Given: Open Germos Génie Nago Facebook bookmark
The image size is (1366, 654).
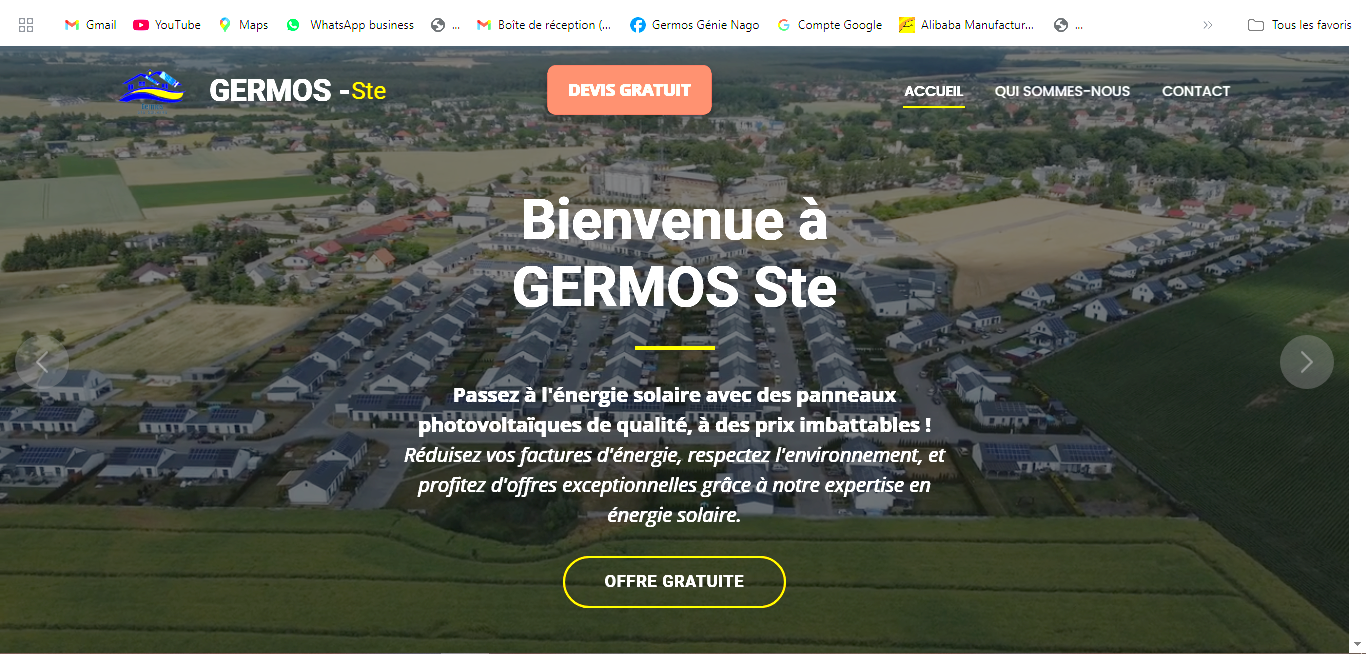Looking at the screenshot, I should click(x=694, y=25).
